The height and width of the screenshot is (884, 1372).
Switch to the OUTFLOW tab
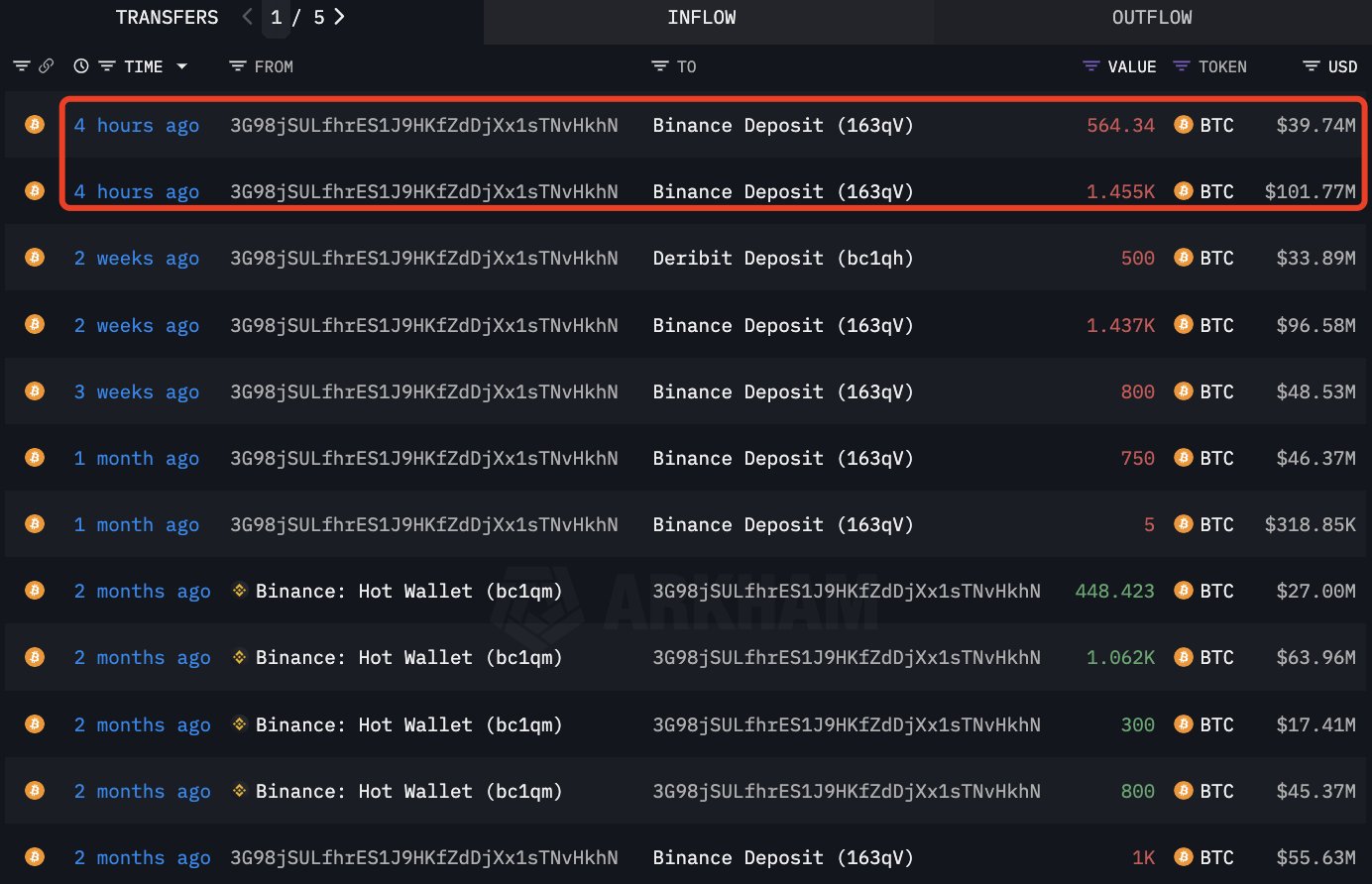pyautogui.click(x=1152, y=18)
